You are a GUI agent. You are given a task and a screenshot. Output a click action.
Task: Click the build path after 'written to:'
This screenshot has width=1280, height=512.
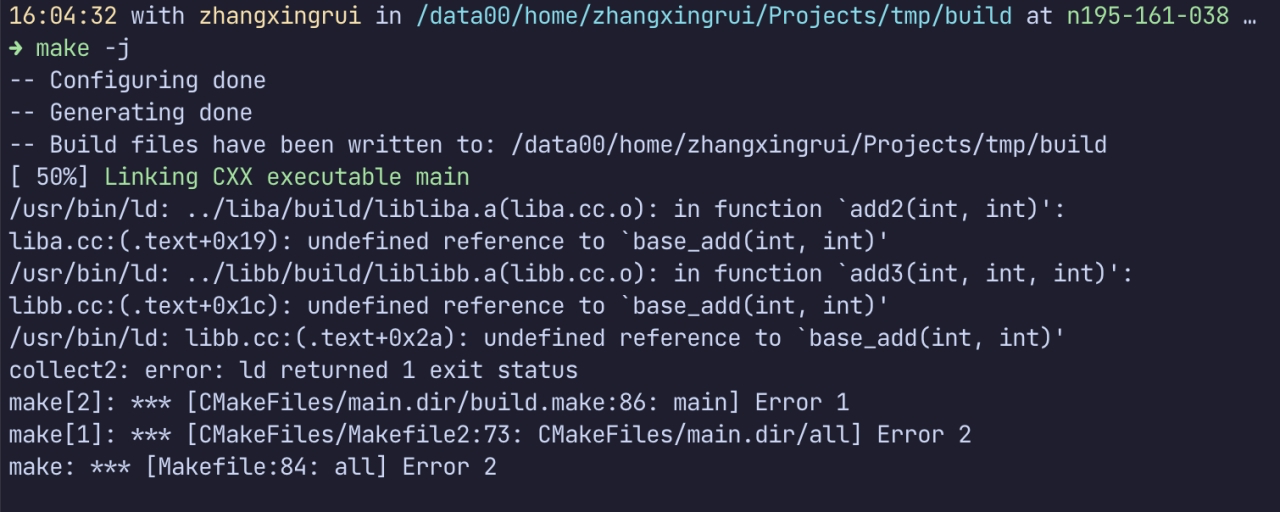808,145
